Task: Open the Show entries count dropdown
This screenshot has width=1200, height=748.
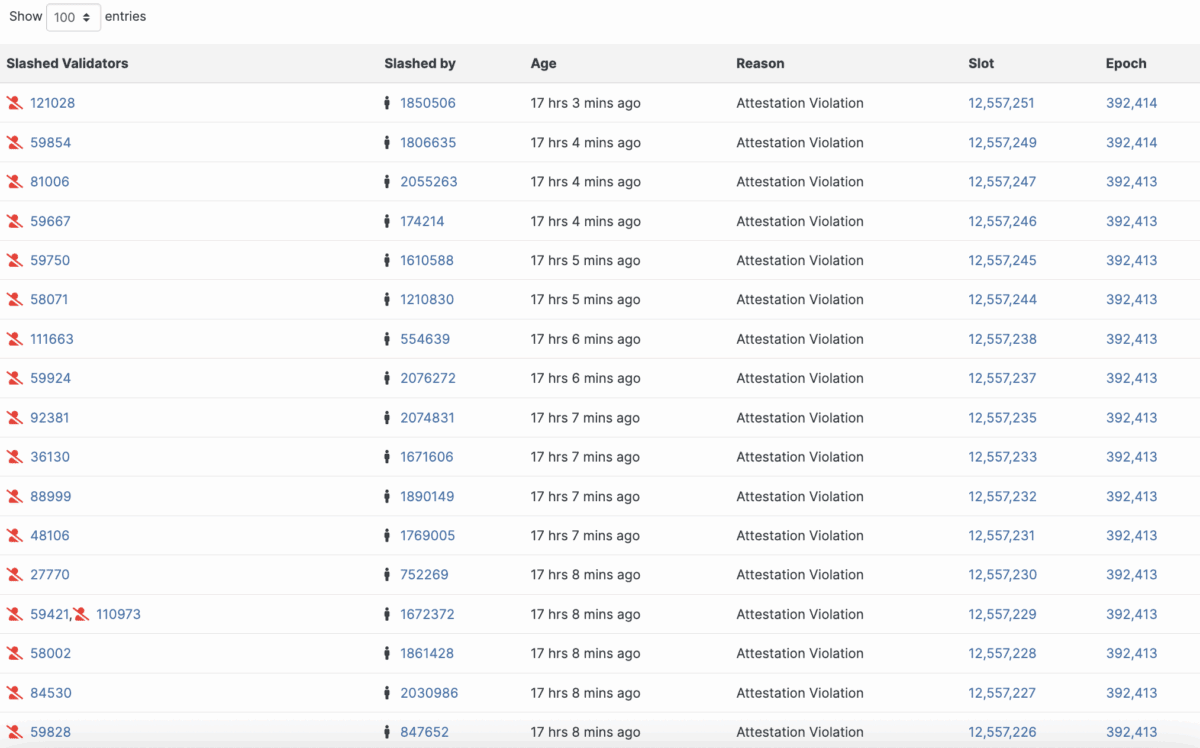Action: point(73,17)
